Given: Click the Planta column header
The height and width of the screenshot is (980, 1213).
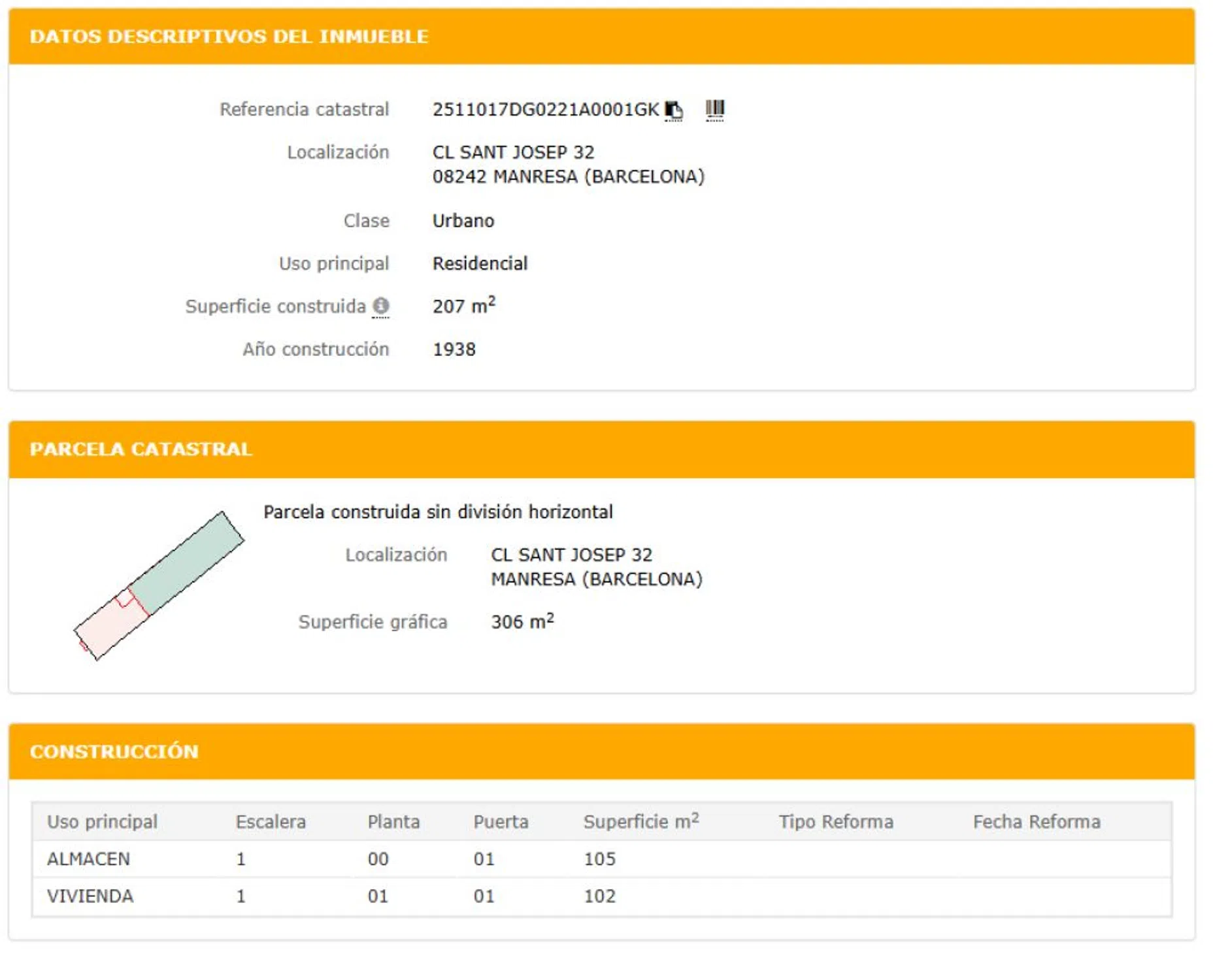Looking at the screenshot, I should point(393,821).
